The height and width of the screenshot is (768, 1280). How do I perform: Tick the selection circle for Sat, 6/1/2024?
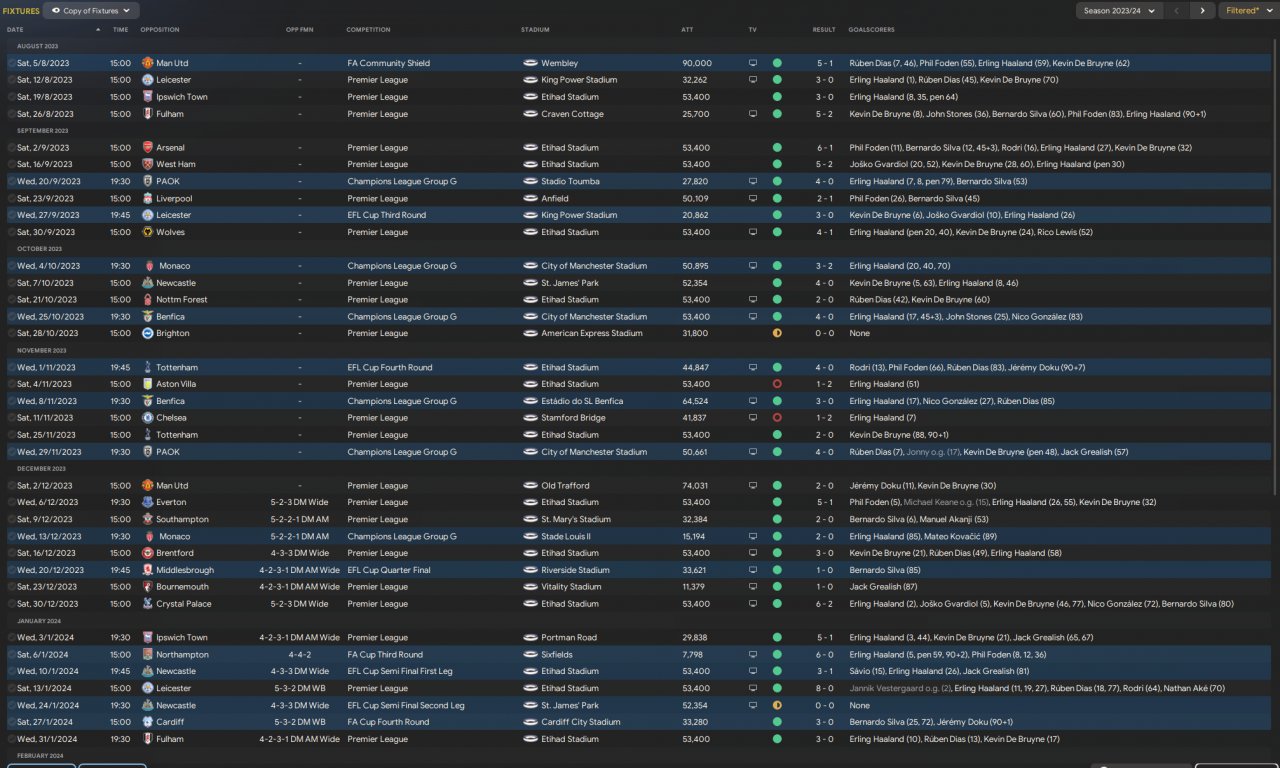(x=12, y=655)
